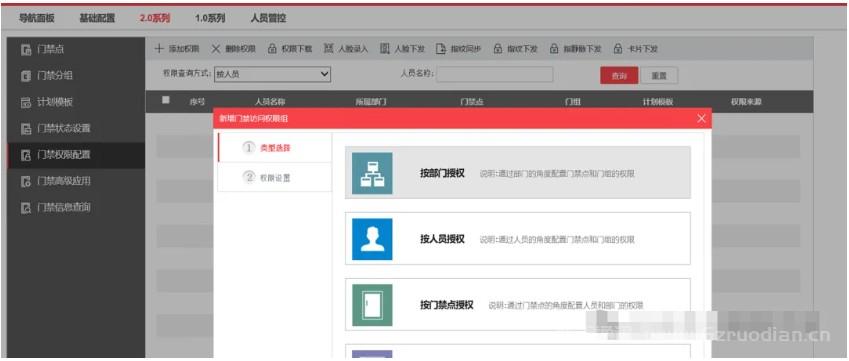Switch to the 人员管控 tab
The image size is (849, 361).
268,18
